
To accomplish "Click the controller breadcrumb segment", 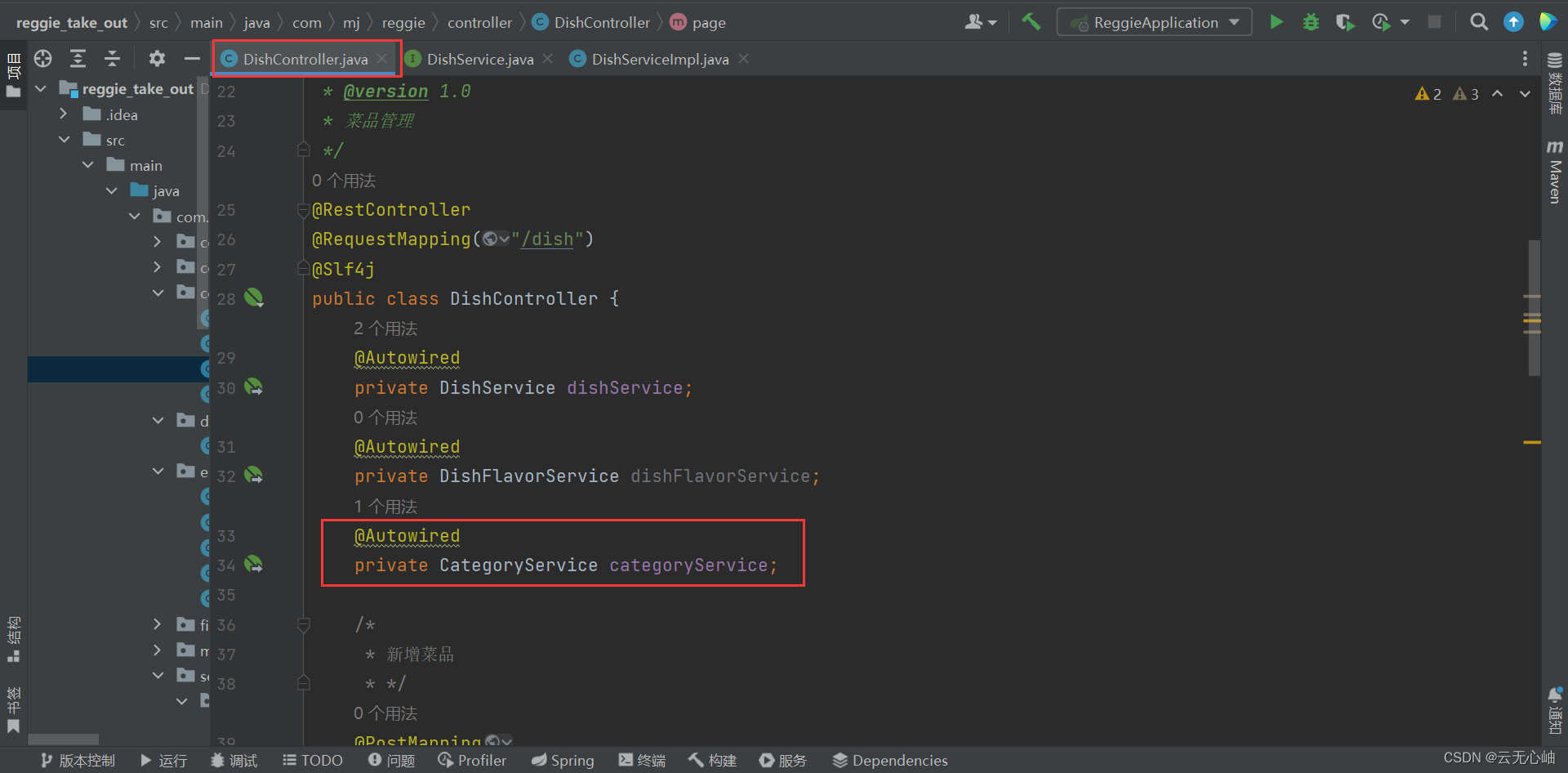I will [x=479, y=22].
